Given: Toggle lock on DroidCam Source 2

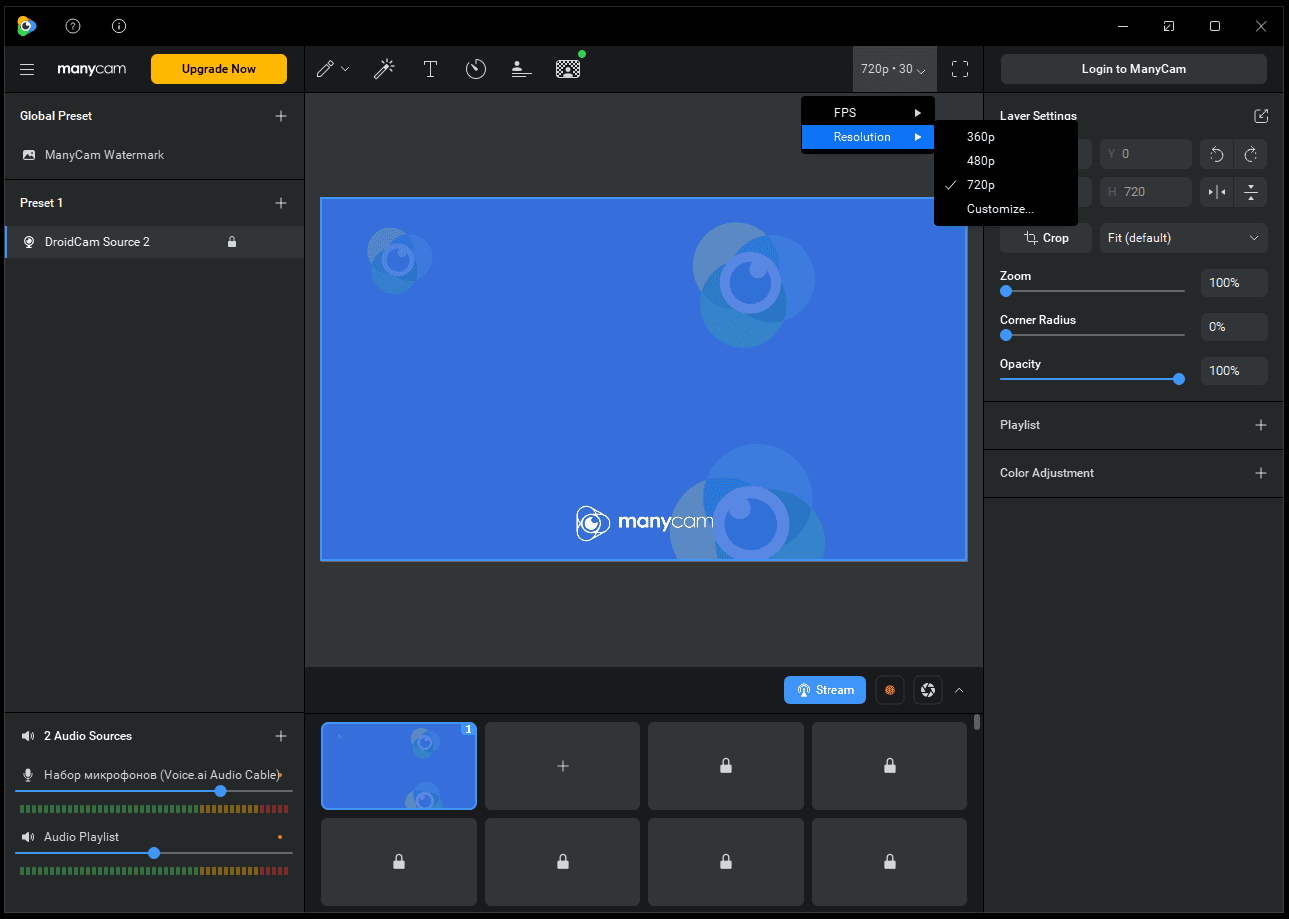Looking at the screenshot, I should coord(232,242).
